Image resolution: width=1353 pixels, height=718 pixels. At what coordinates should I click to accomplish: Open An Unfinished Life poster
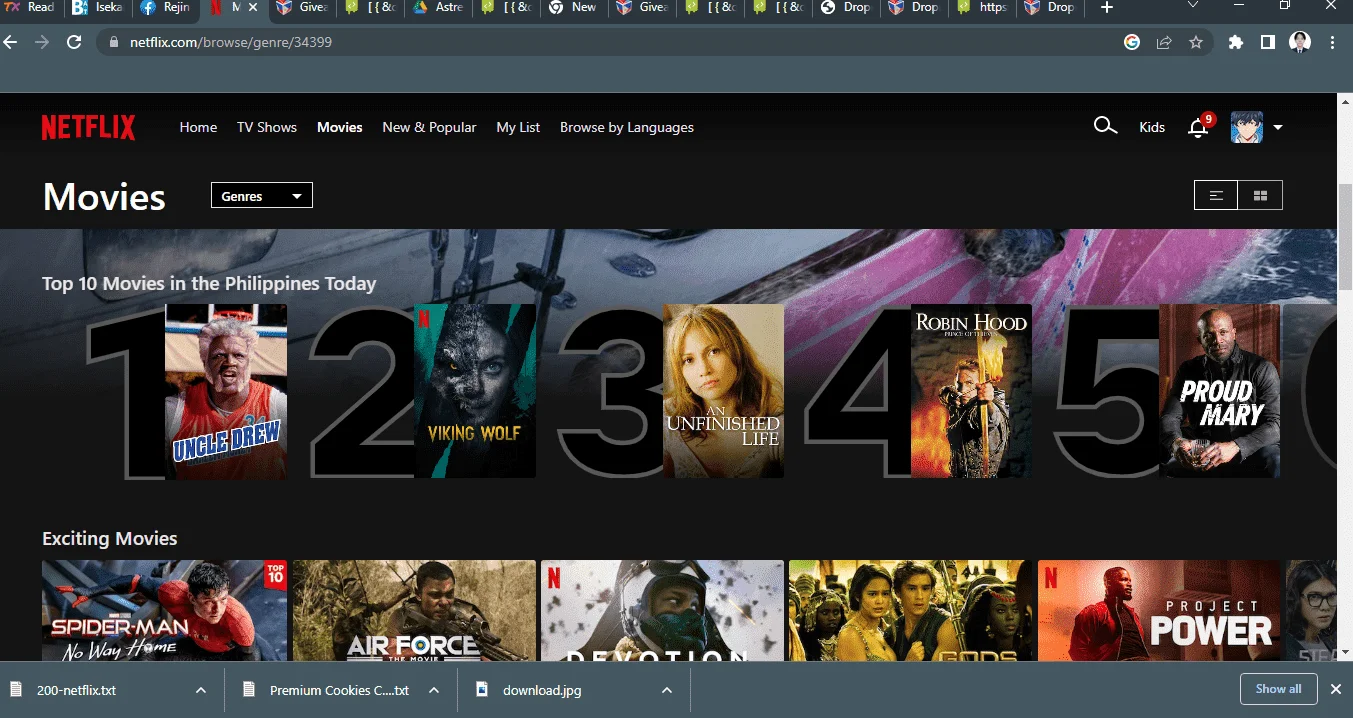[724, 391]
